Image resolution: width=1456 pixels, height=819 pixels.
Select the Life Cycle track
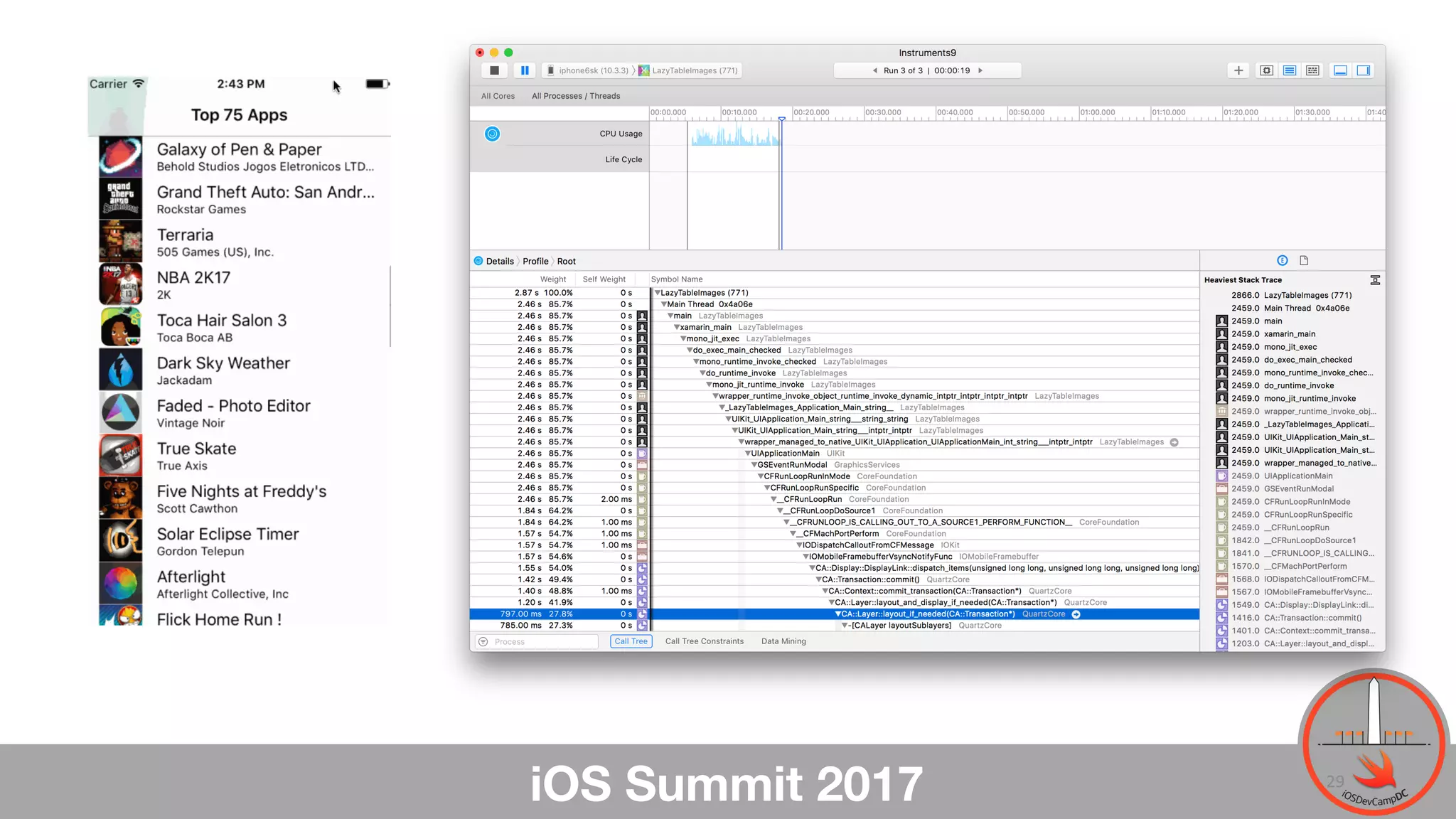(x=623, y=159)
